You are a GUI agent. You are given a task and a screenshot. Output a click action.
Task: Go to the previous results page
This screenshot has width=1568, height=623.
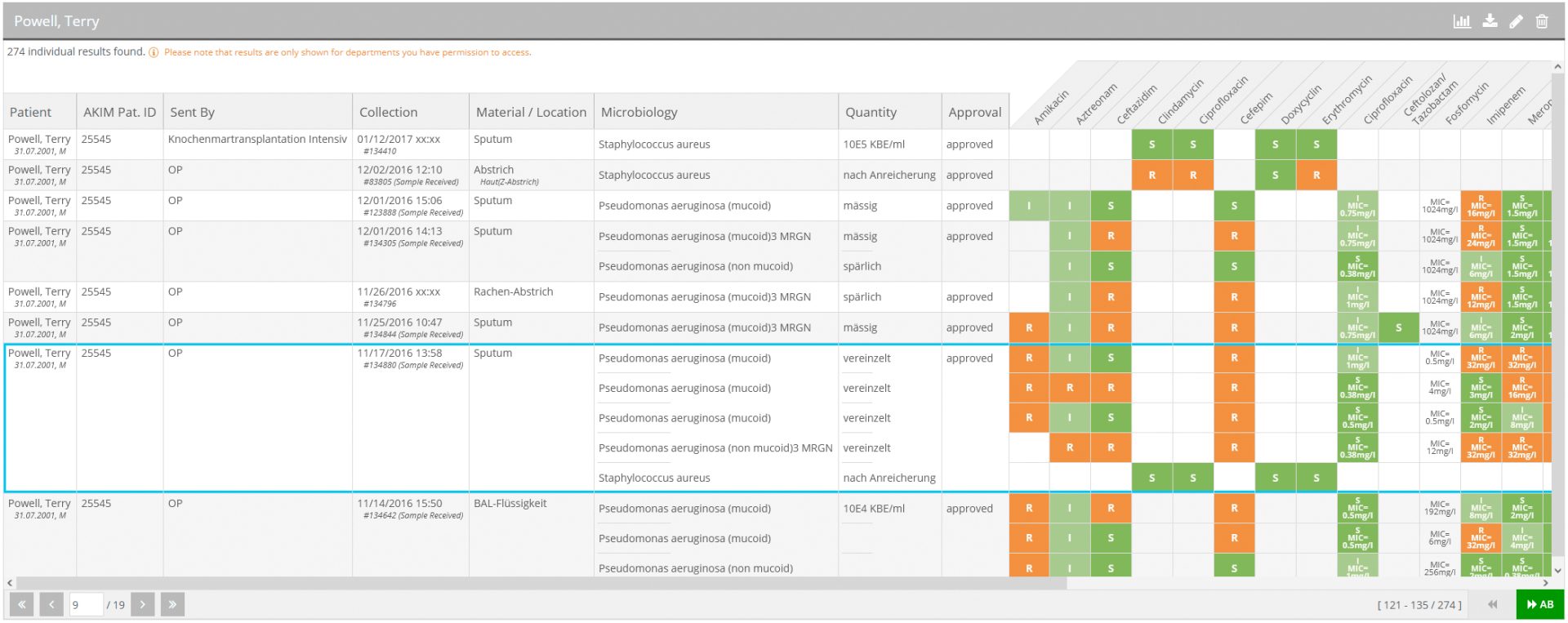(51, 604)
